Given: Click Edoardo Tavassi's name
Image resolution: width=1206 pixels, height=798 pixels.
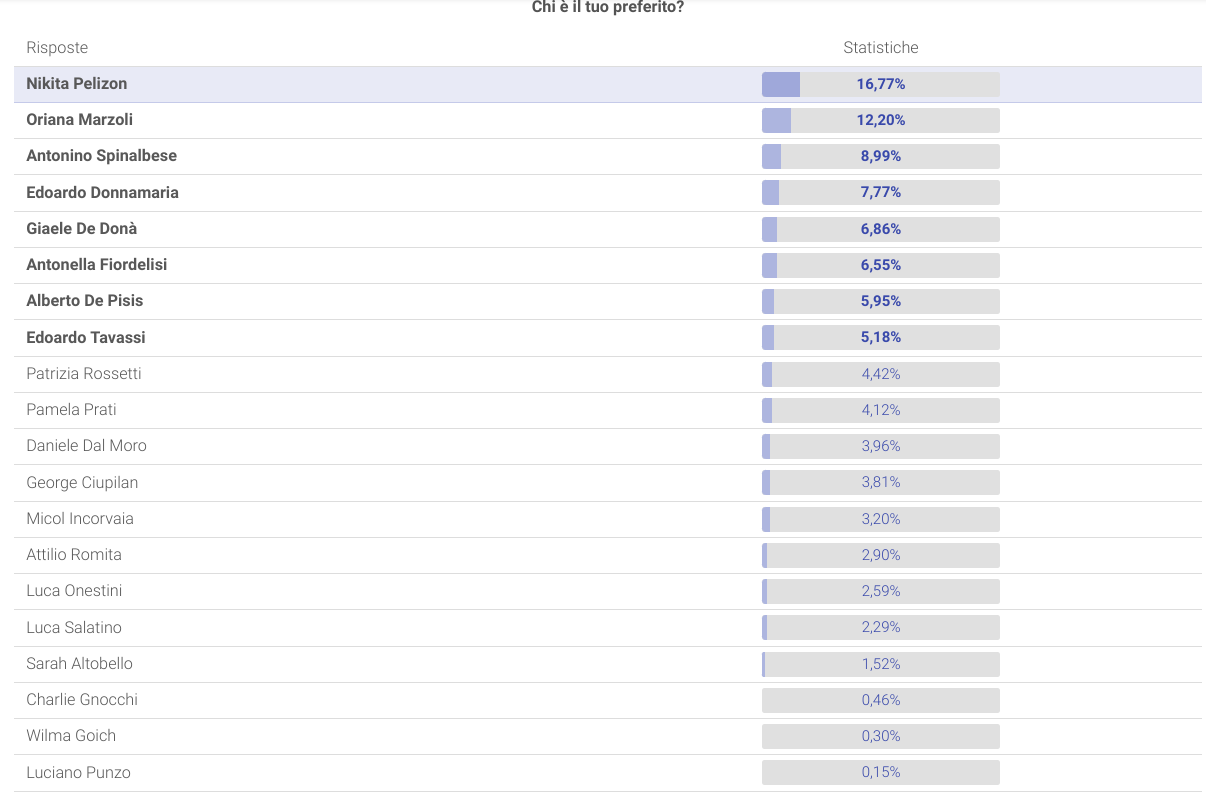Looking at the screenshot, I should point(86,337).
